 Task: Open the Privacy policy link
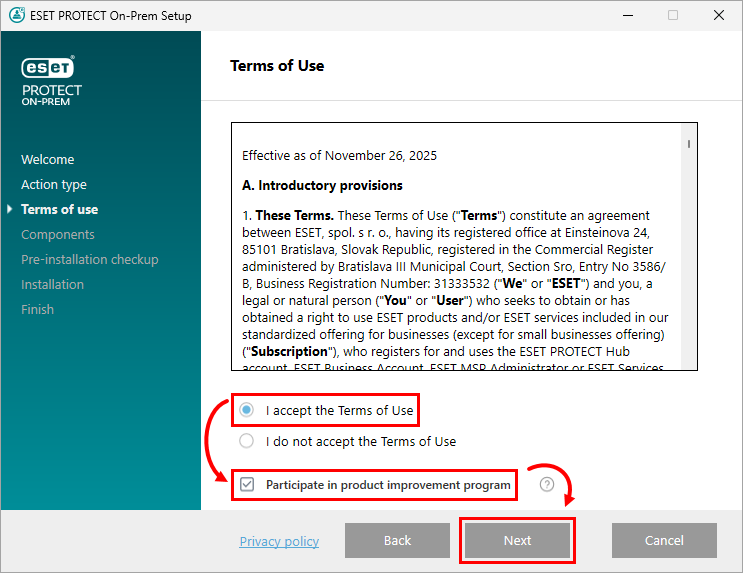tap(279, 541)
